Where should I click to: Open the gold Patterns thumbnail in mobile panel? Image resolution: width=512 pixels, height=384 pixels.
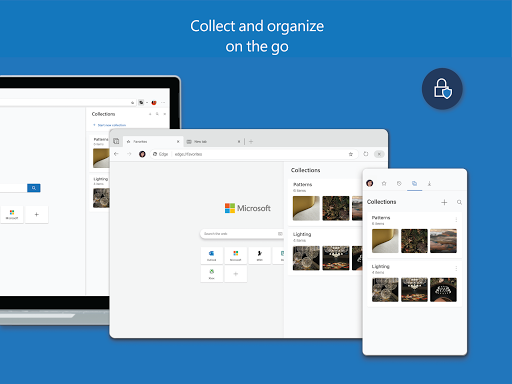pos(385,241)
